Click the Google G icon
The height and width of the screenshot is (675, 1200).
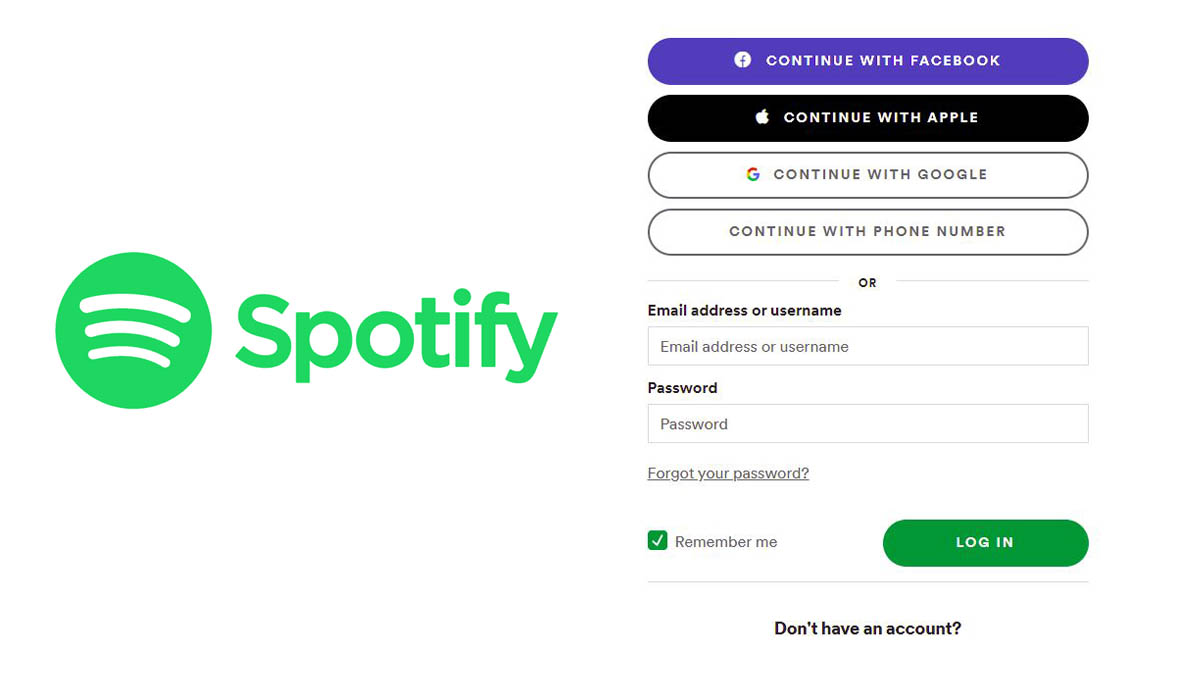[753, 174]
